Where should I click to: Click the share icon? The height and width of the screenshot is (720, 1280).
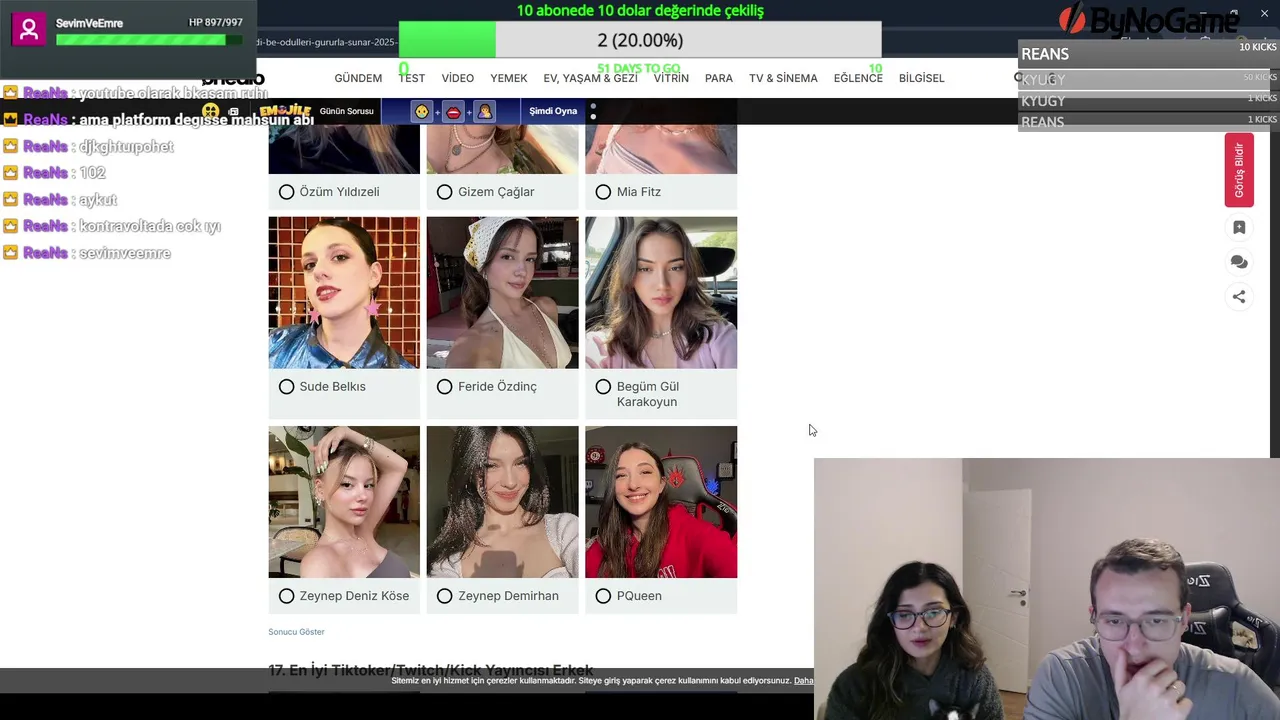pos(1239,297)
